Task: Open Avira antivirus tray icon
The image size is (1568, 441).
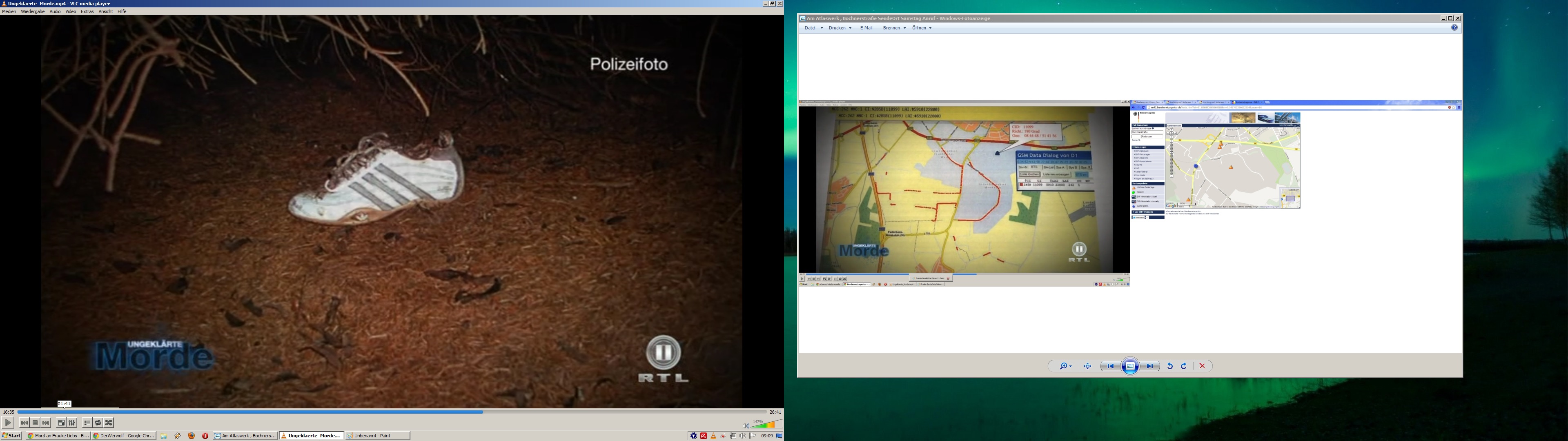Action: point(704,436)
